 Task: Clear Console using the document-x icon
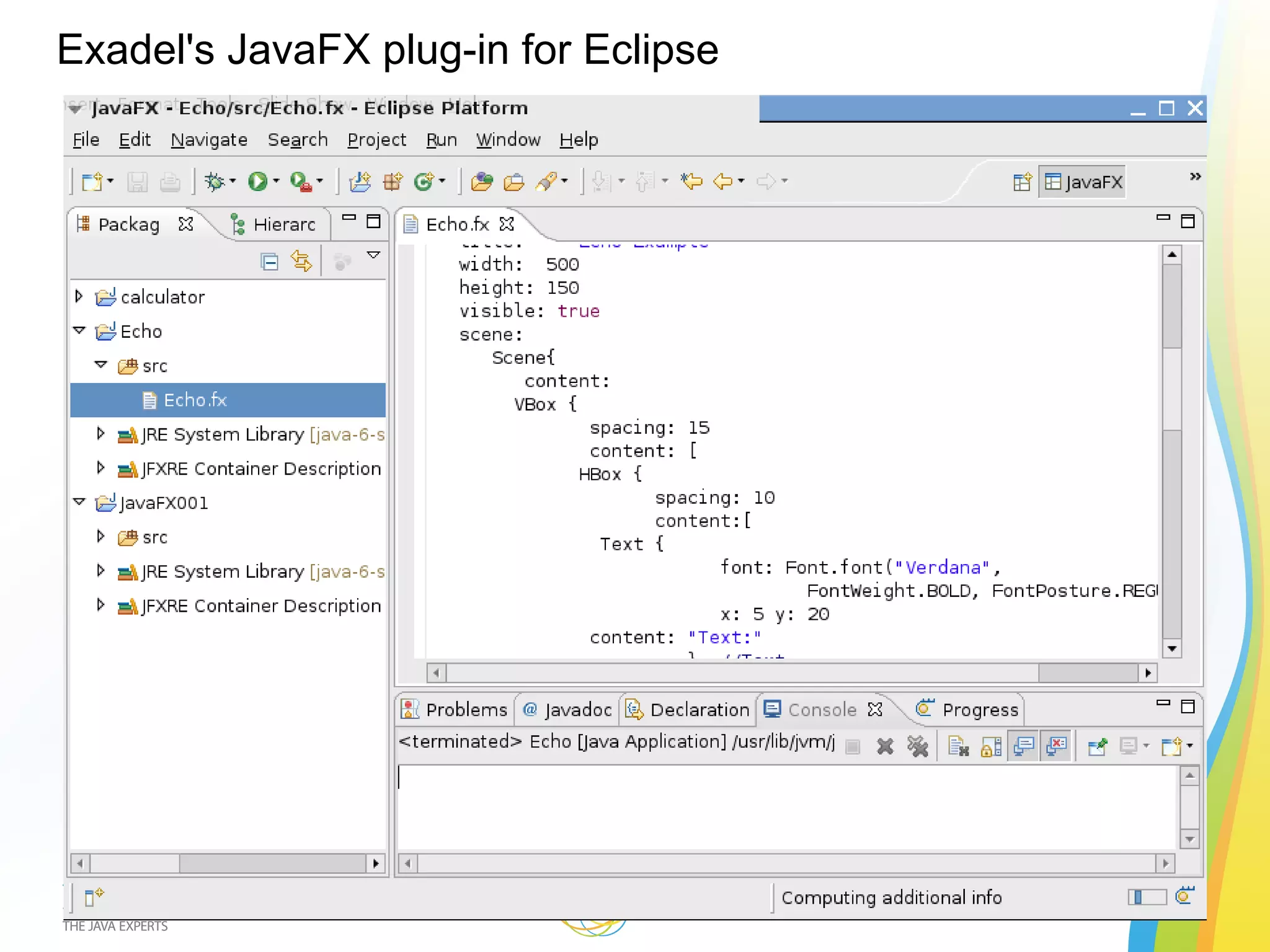959,746
